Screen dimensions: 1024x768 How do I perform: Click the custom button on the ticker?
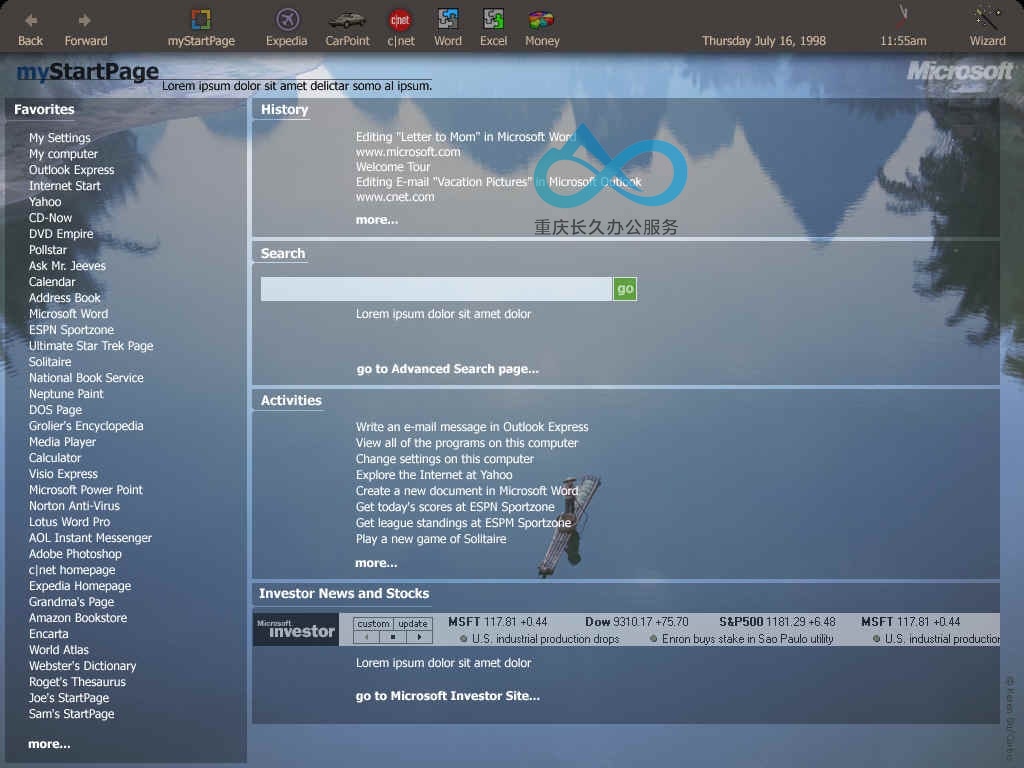[373, 624]
